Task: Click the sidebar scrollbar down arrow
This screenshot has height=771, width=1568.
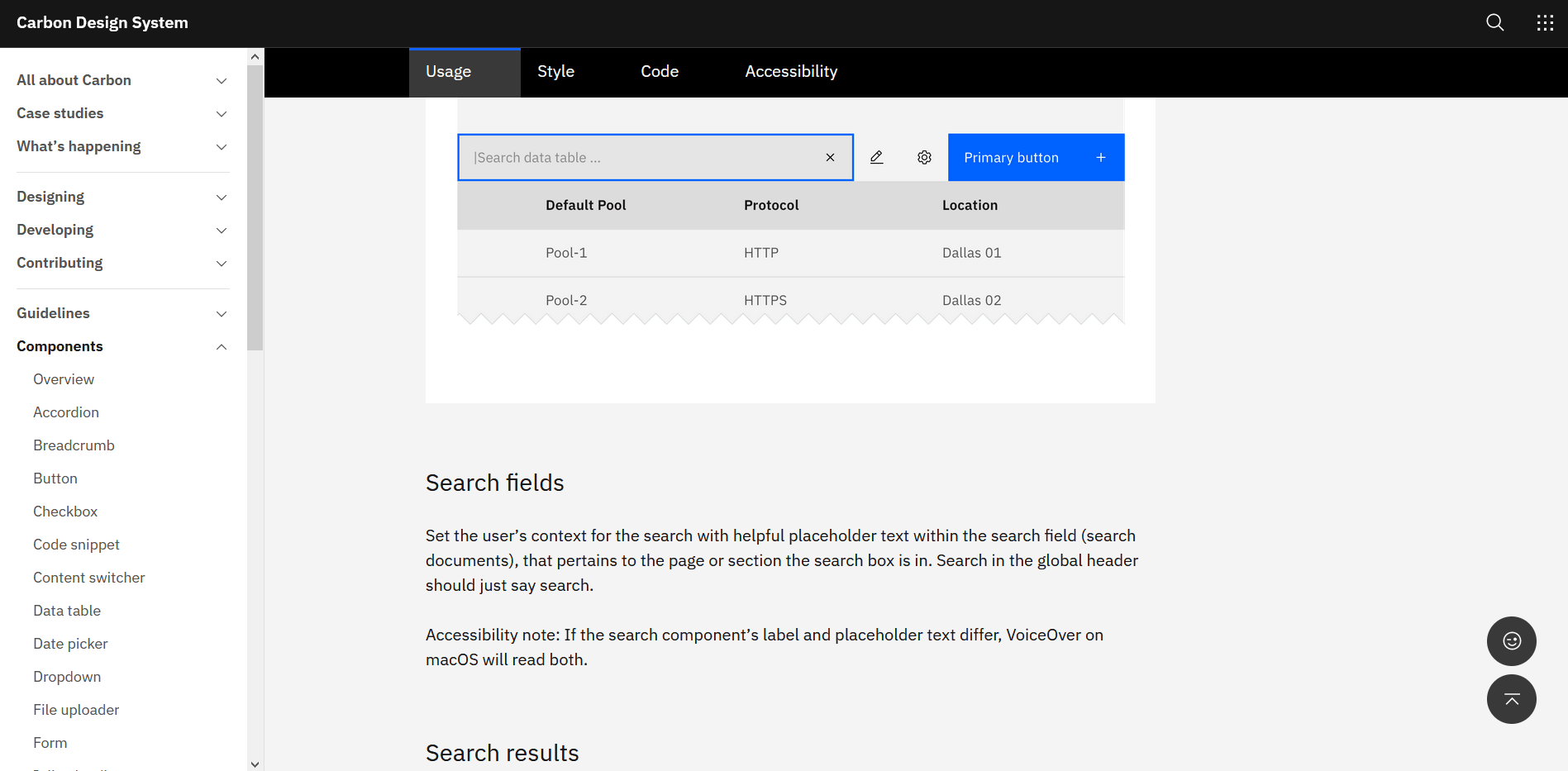Action: tap(255, 764)
